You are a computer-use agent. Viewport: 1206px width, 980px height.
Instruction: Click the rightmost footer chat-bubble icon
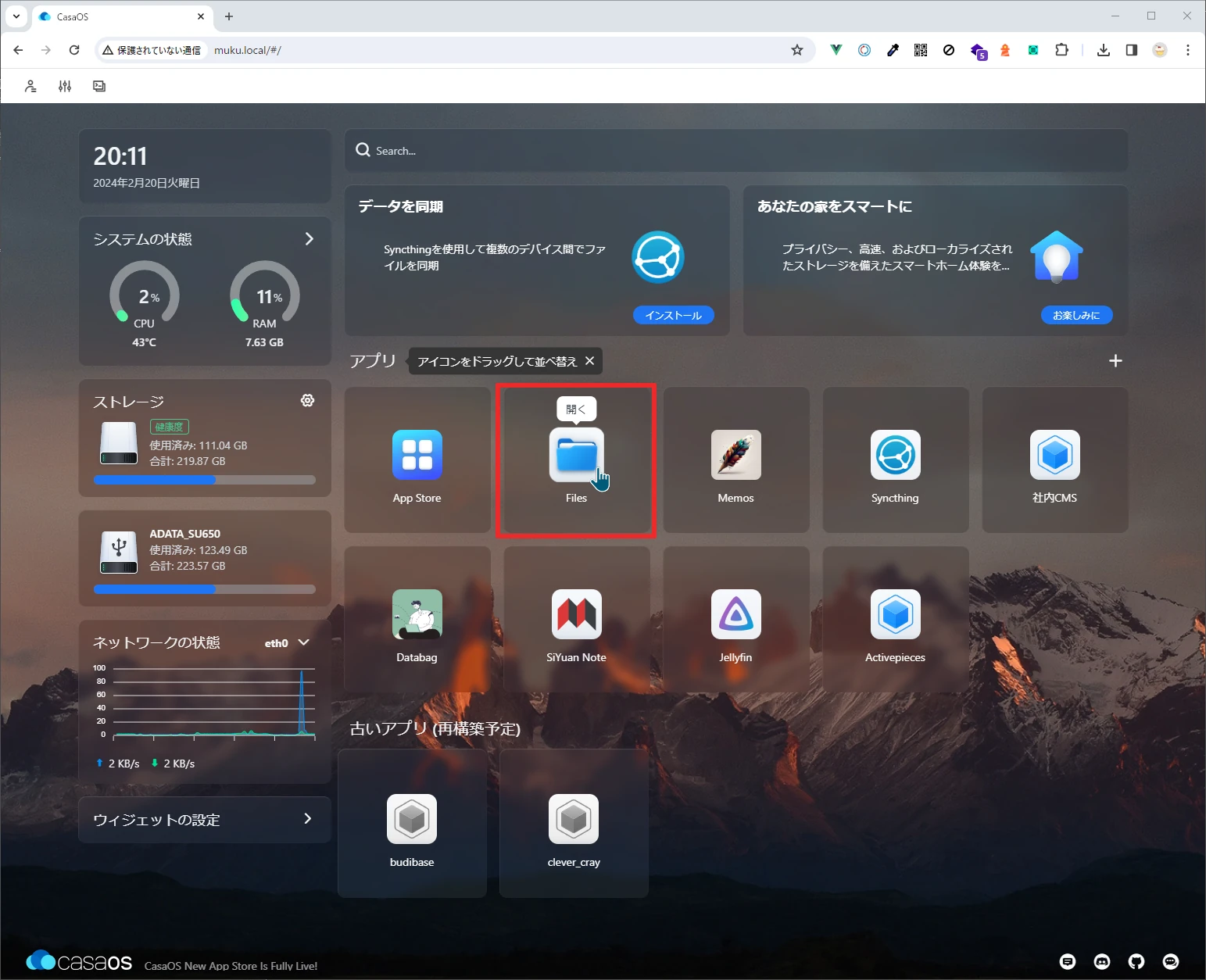(x=1171, y=961)
